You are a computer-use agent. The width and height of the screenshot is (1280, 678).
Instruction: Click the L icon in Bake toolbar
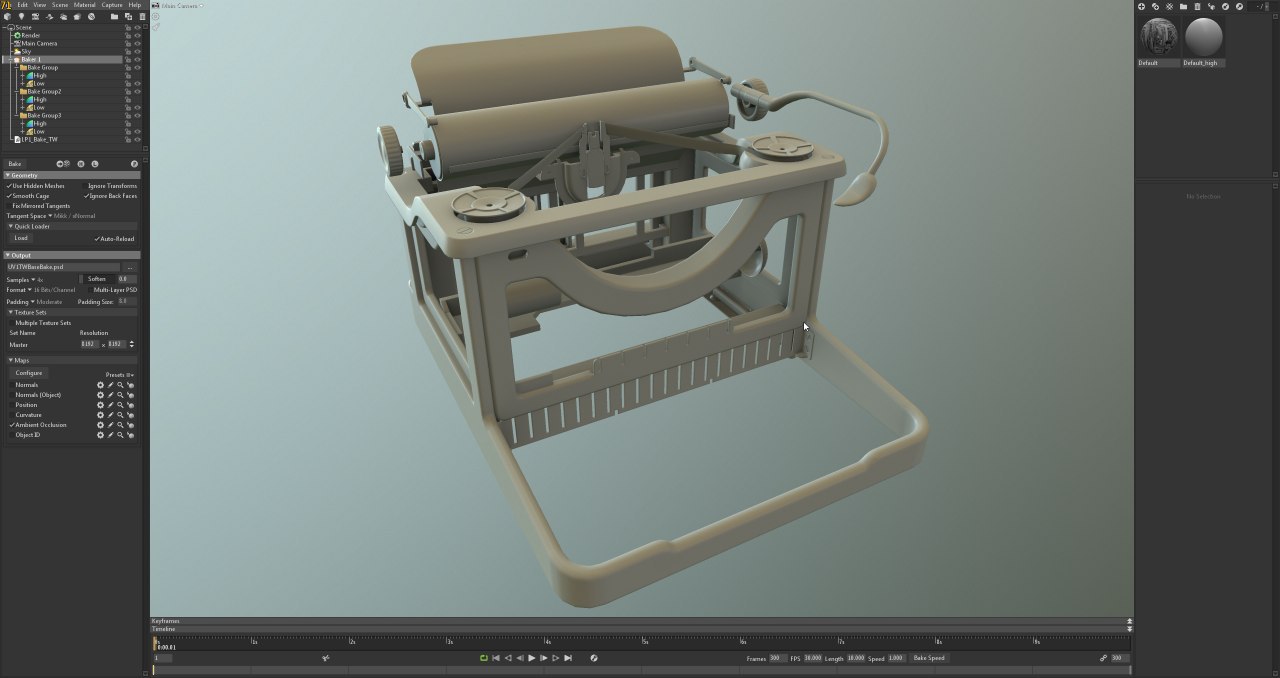95,164
